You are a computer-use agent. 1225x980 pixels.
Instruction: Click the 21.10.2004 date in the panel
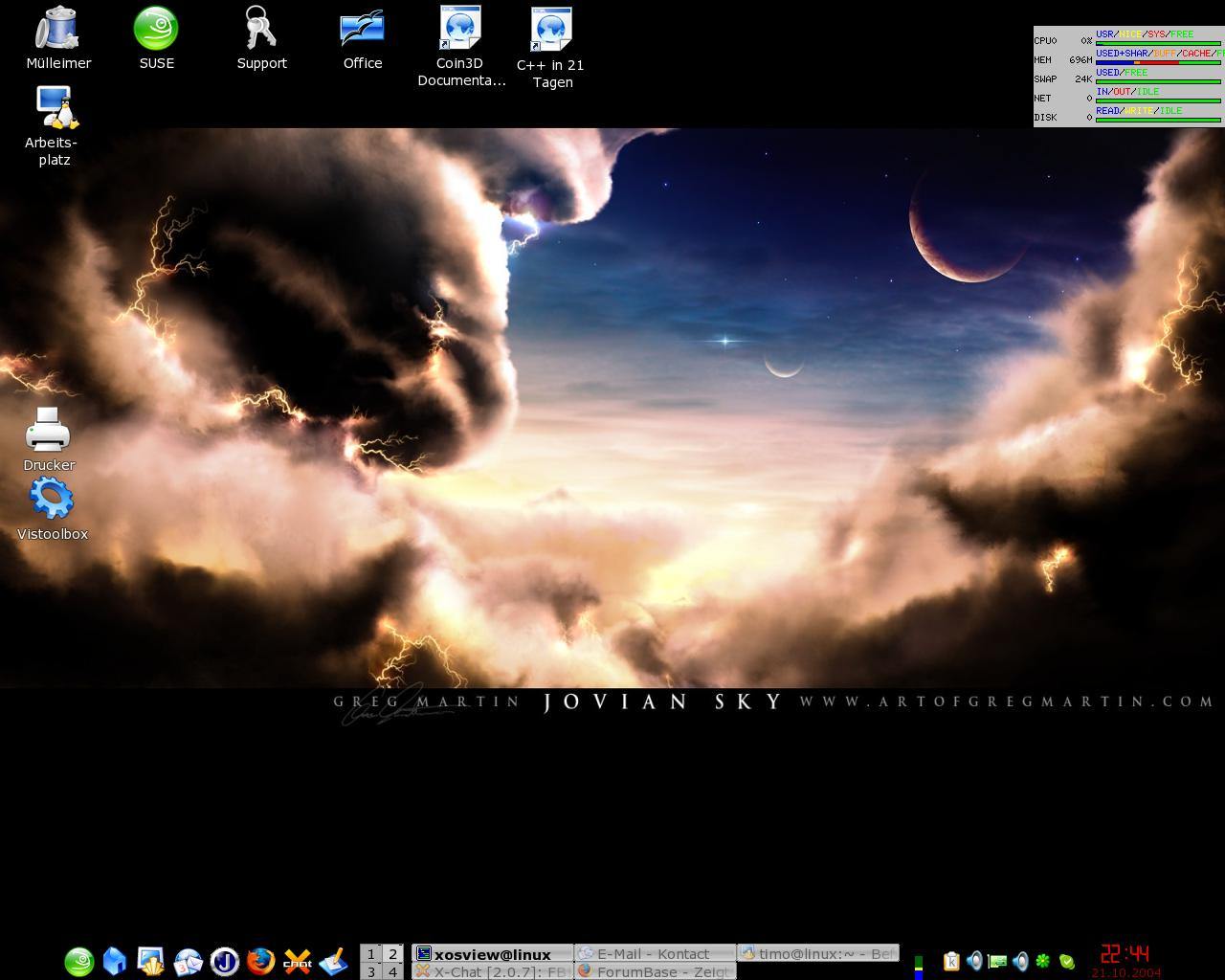(1125, 973)
